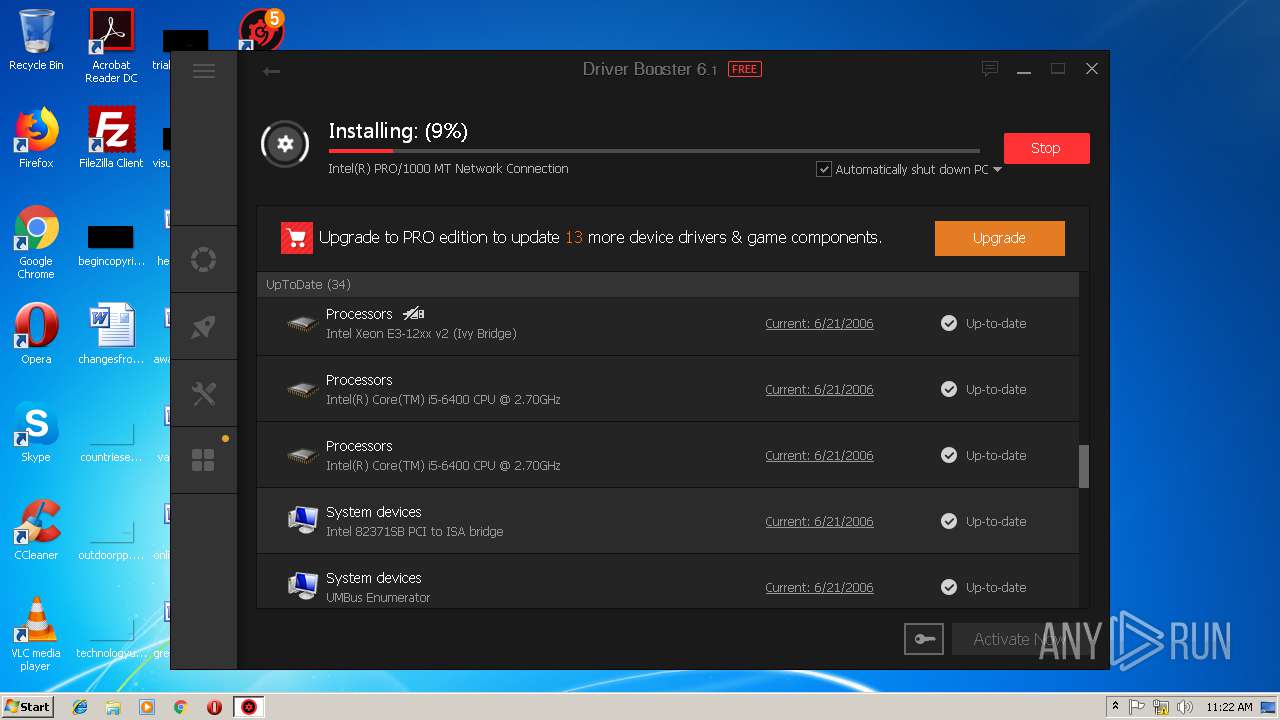
Task: Click Activate Now button
Action: tap(1018, 639)
